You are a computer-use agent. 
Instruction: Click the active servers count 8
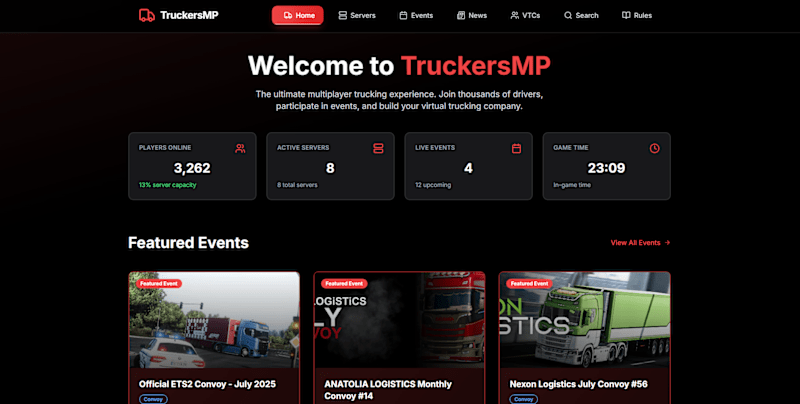coord(330,168)
